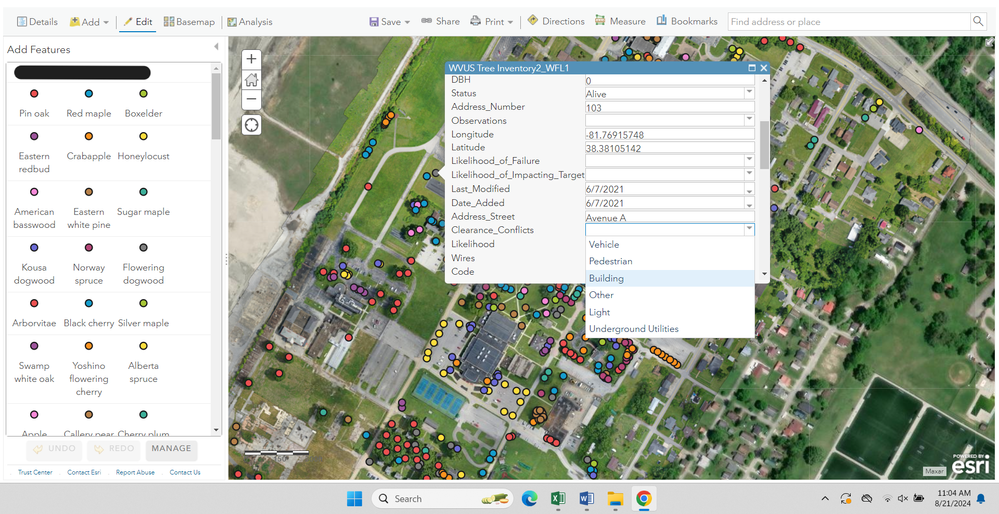Viewport: 999px width, 514px height.
Task: Select the Norway spruce template
Action: 89,264
